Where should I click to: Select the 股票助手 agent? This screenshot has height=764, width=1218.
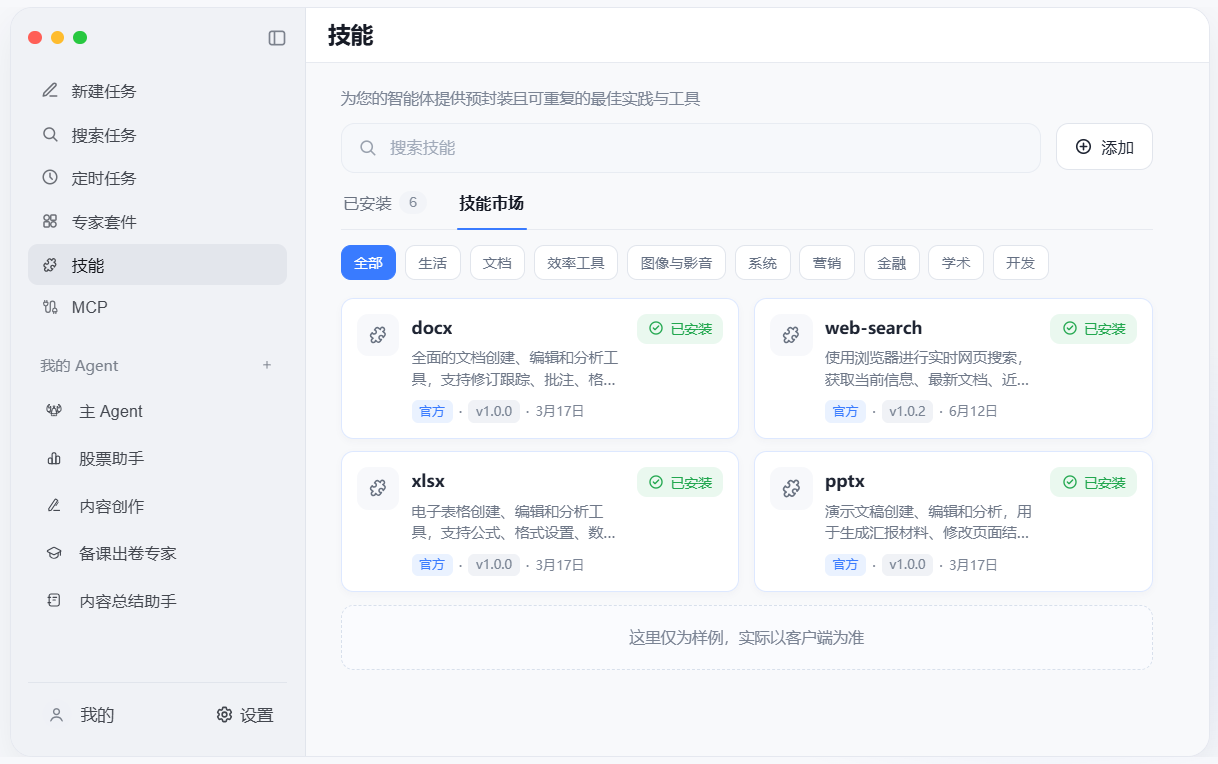point(157,459)
